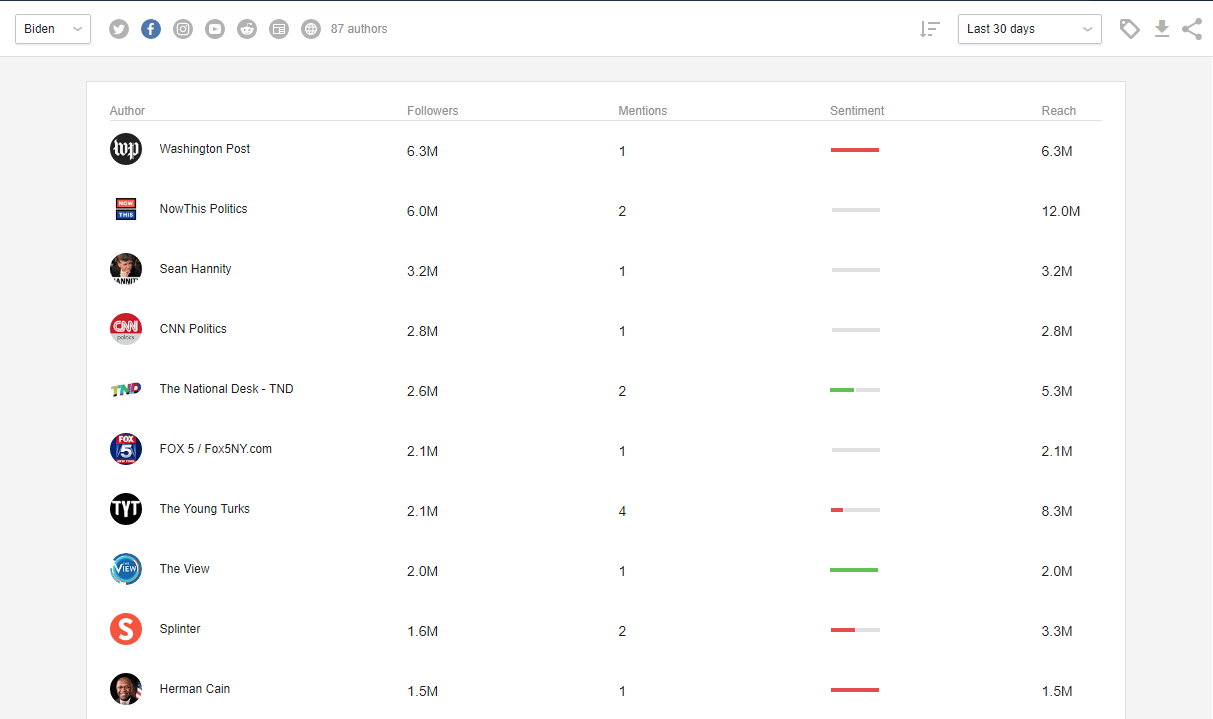This screenshot has width=1213, height=719.
Task: Sort by Sentiment column header
Action: click(x=857, y=111)
